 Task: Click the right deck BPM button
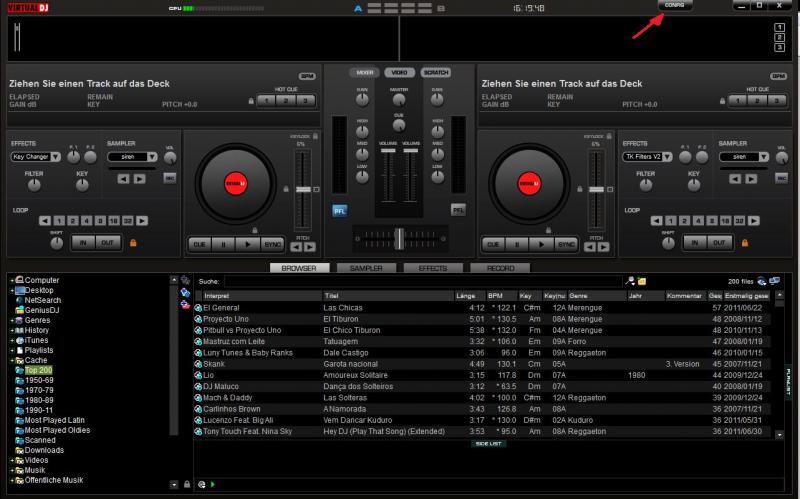tap(779, 76)
